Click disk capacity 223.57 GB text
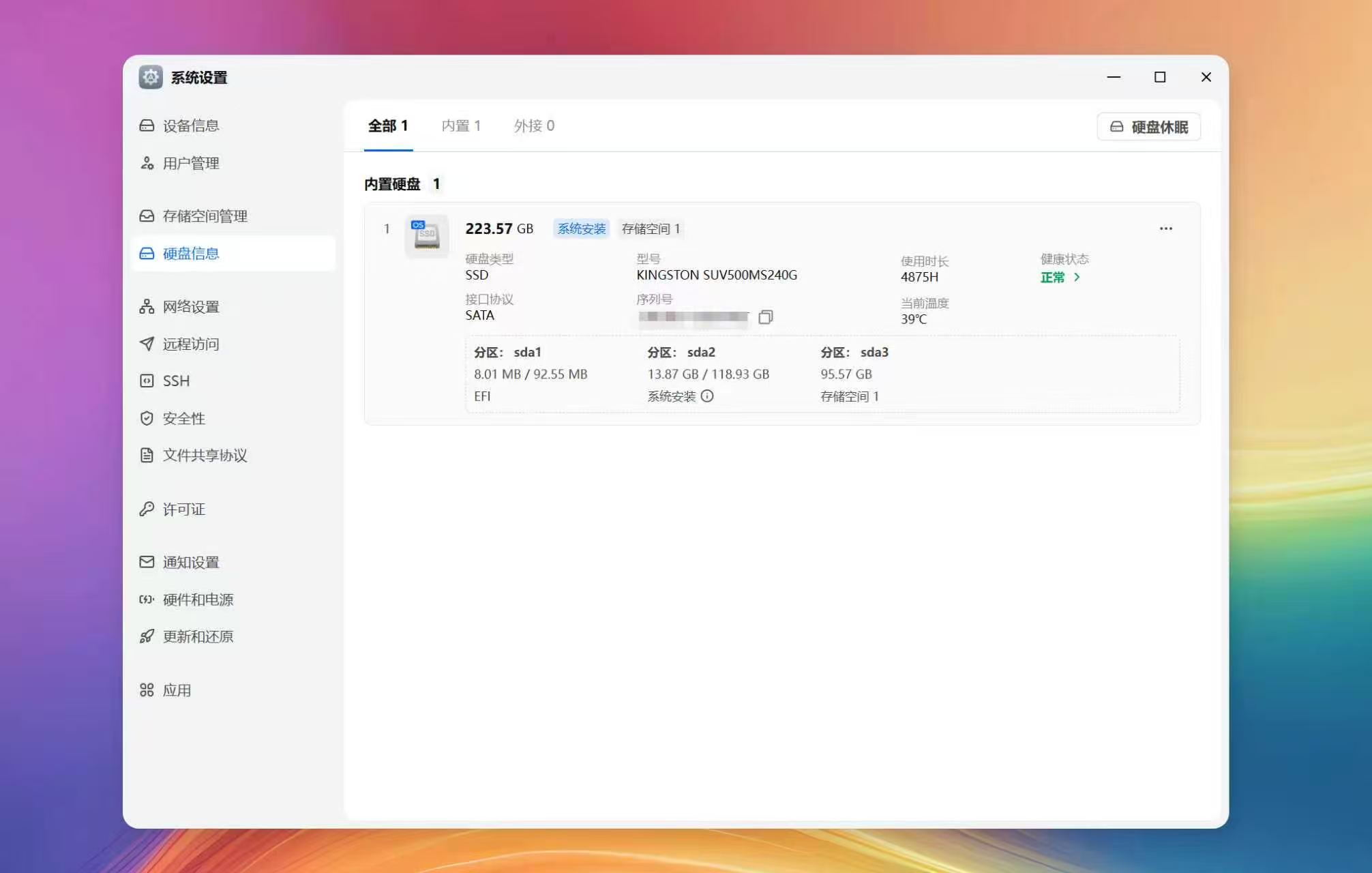 pyautogui.click(x=499, y=229)
